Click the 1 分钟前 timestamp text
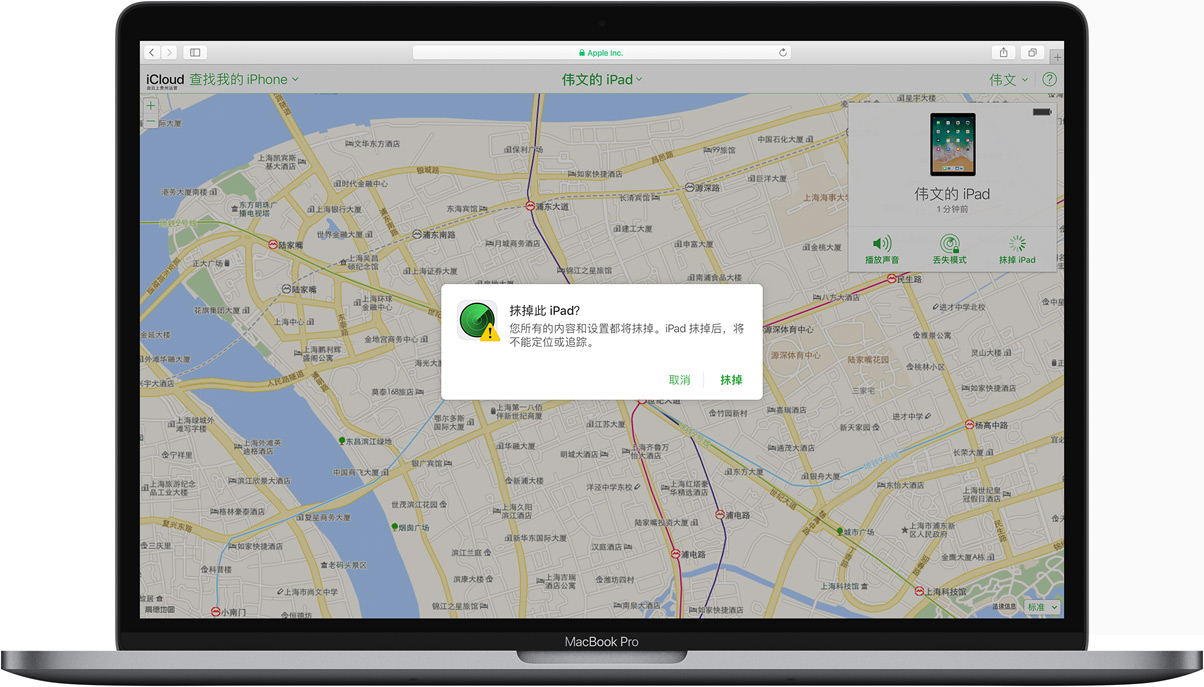1204x687 pixels. click(x=952, y=210)
